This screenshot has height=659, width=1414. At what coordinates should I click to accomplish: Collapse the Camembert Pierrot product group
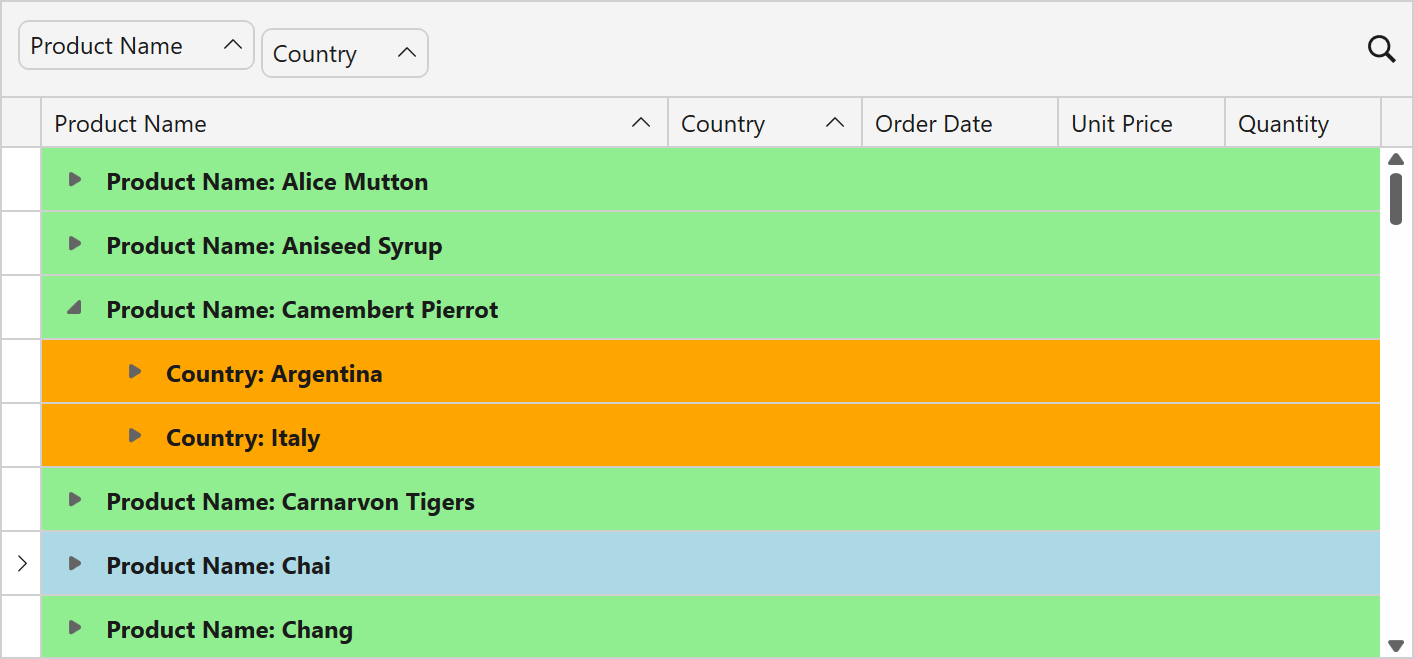pos(74,309)
